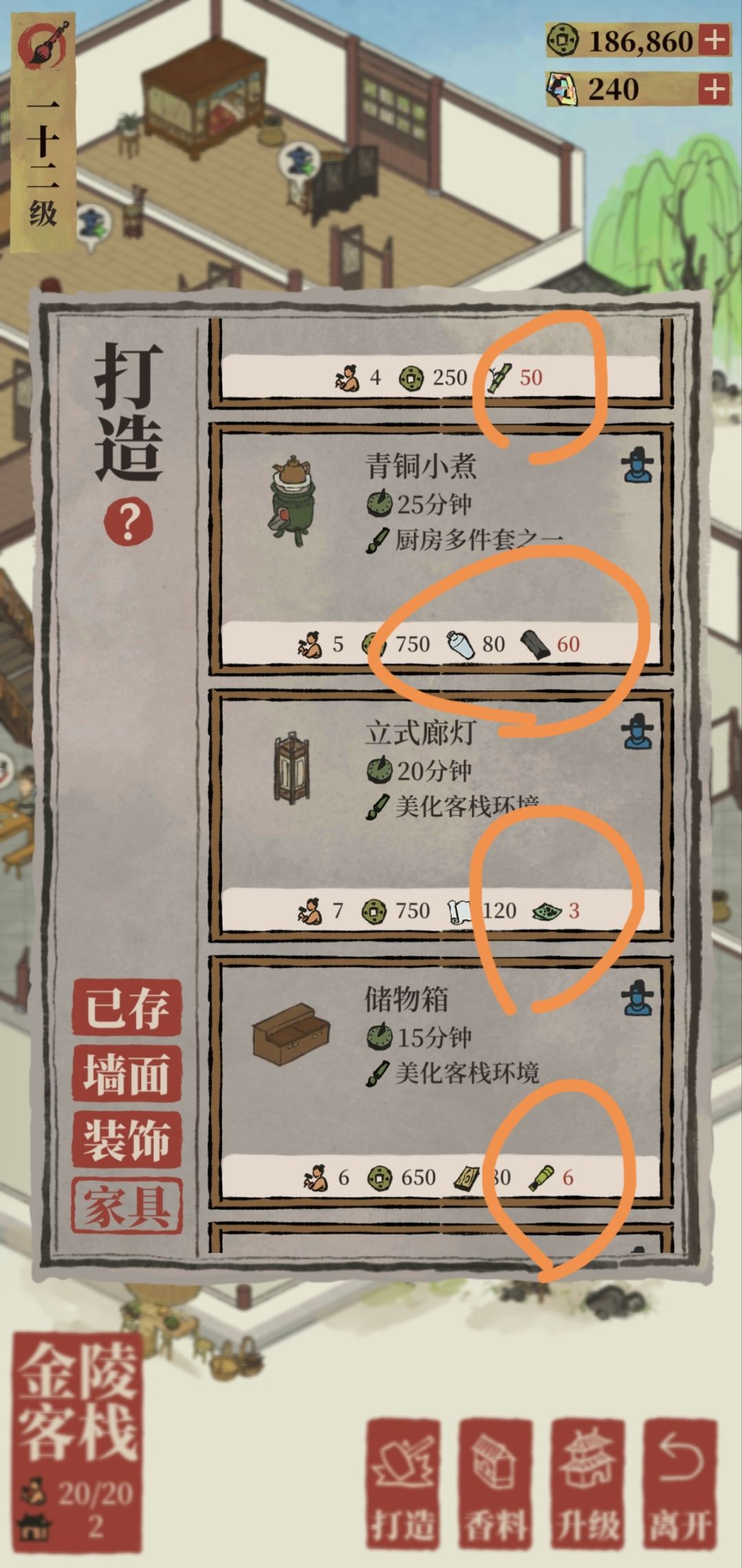
Task: Tap the blue worker icon beside 立式廊灯
Action: click(x=638, y=731)
